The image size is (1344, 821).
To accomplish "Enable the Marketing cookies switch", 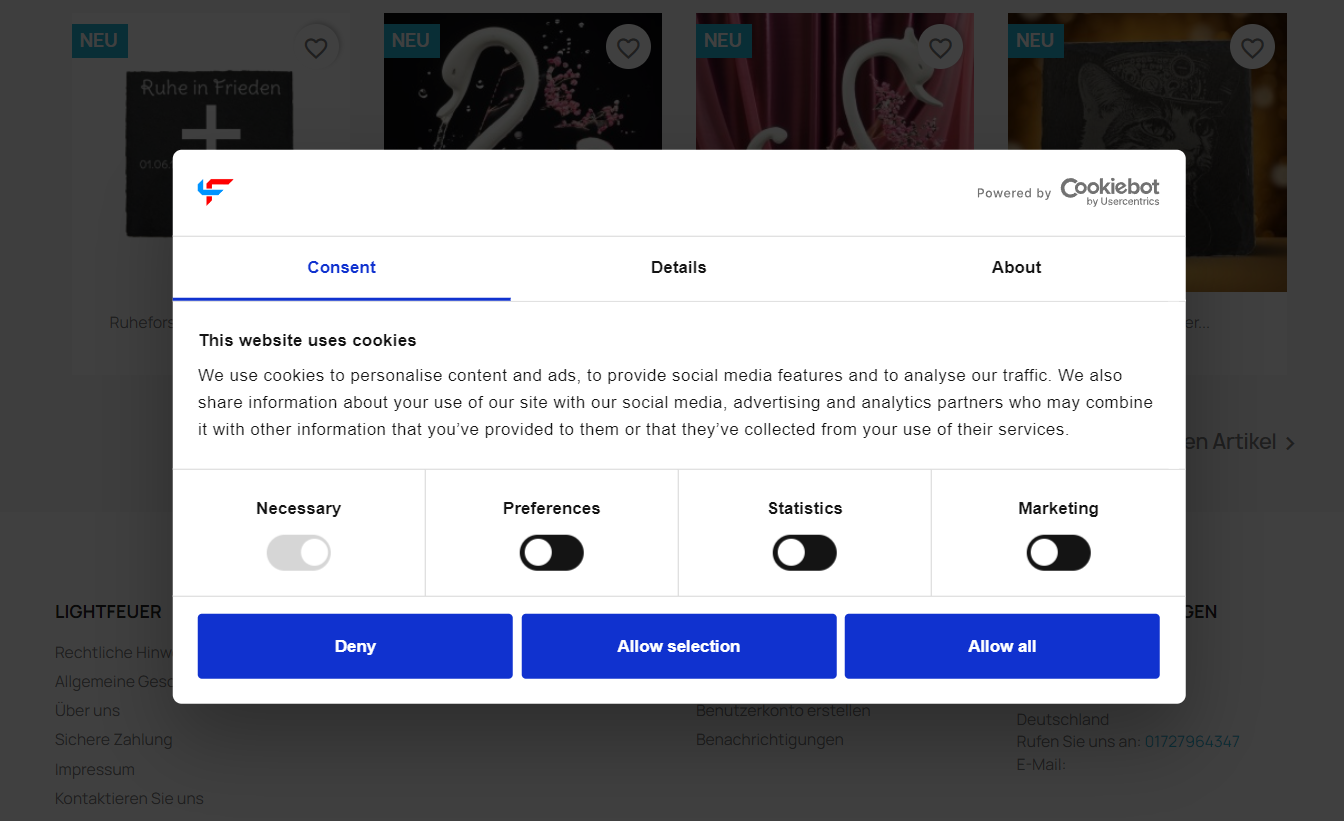I will point(1058,553).
